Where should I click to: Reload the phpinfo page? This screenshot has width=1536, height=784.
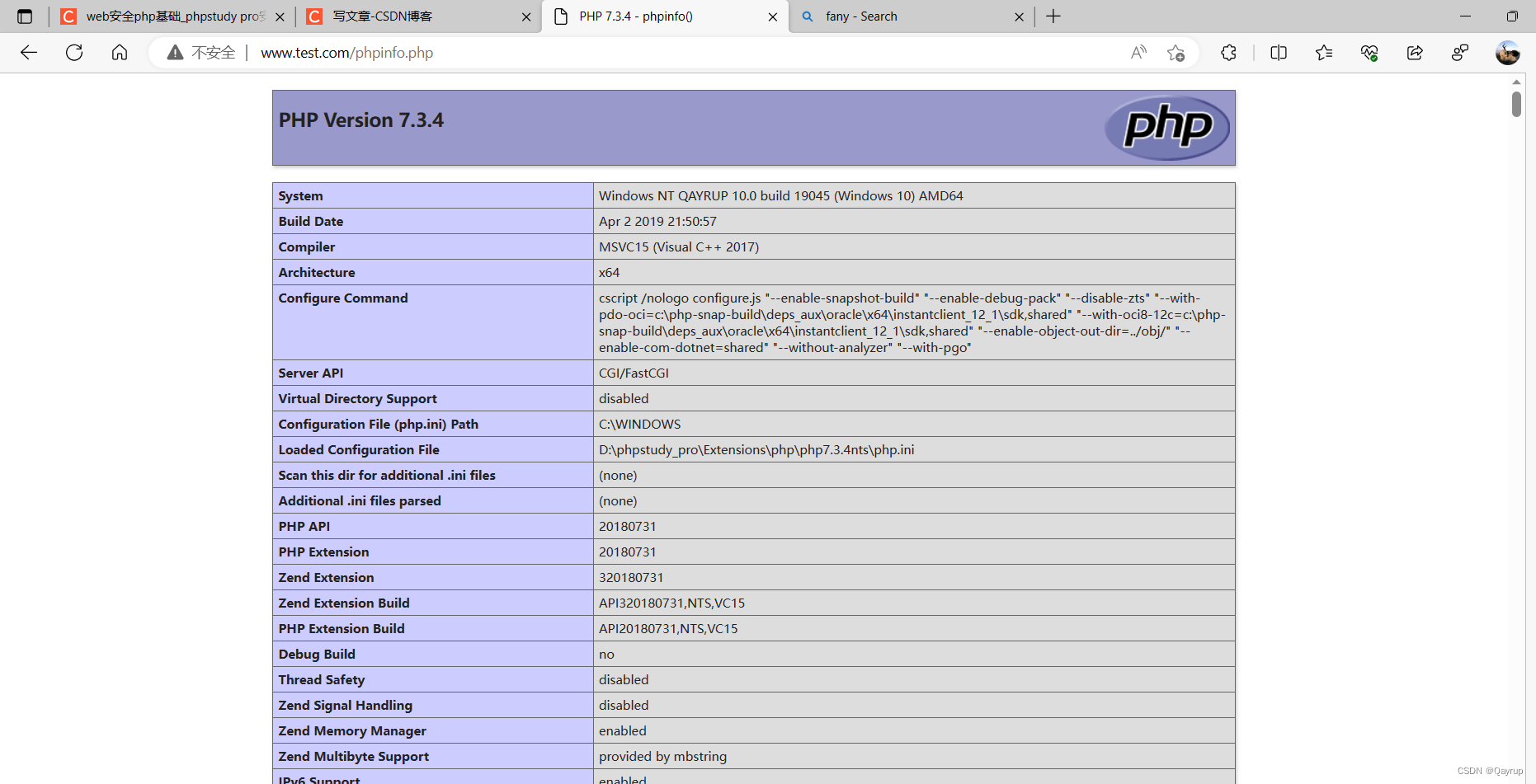pyautogui.click(x=74, y=53)
